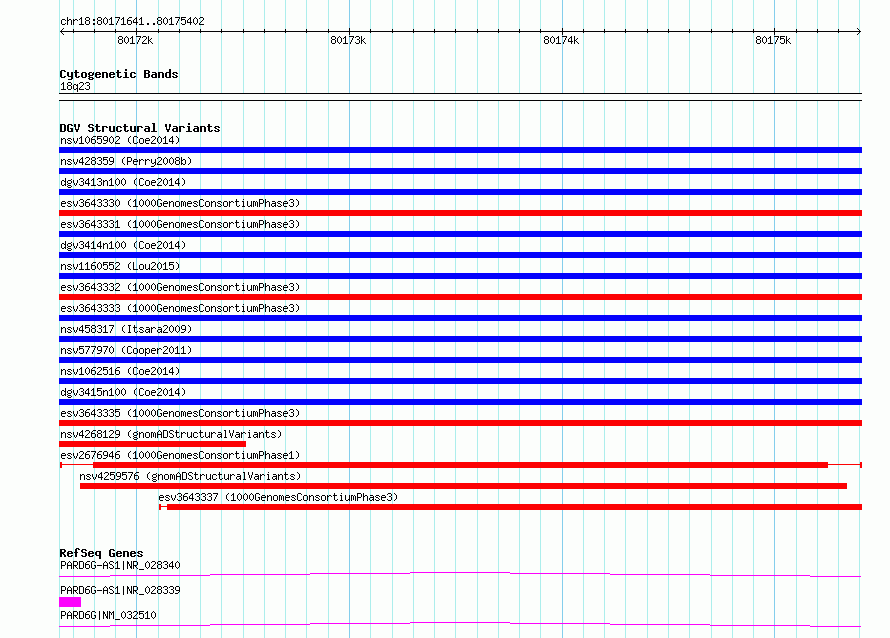Select the 18q23 cytogenetic band label
The image size is (890, 638).
click(x=75, y=86)
